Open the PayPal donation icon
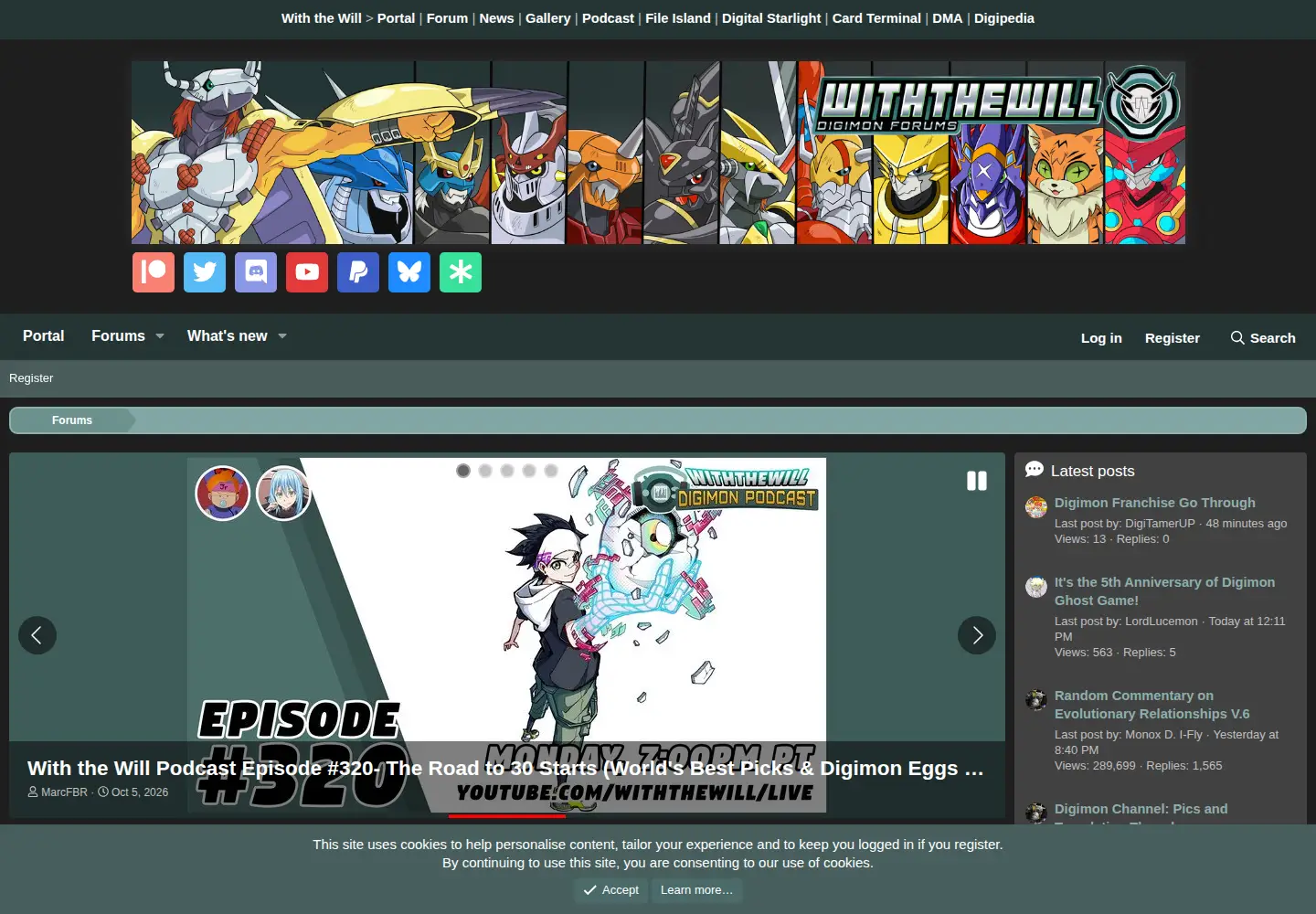This screenshot has width=1316, height=914. point(358,272)
